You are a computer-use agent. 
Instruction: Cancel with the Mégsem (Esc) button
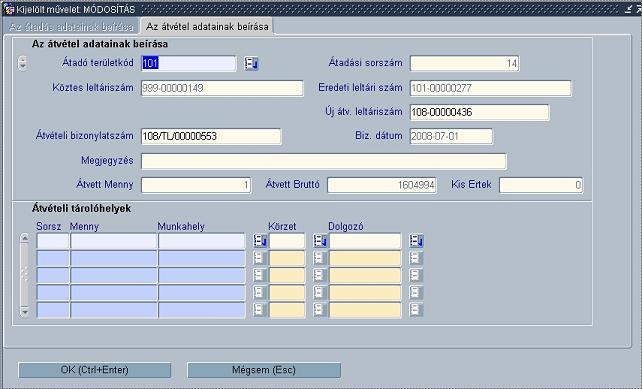click(x=264, y=370)
